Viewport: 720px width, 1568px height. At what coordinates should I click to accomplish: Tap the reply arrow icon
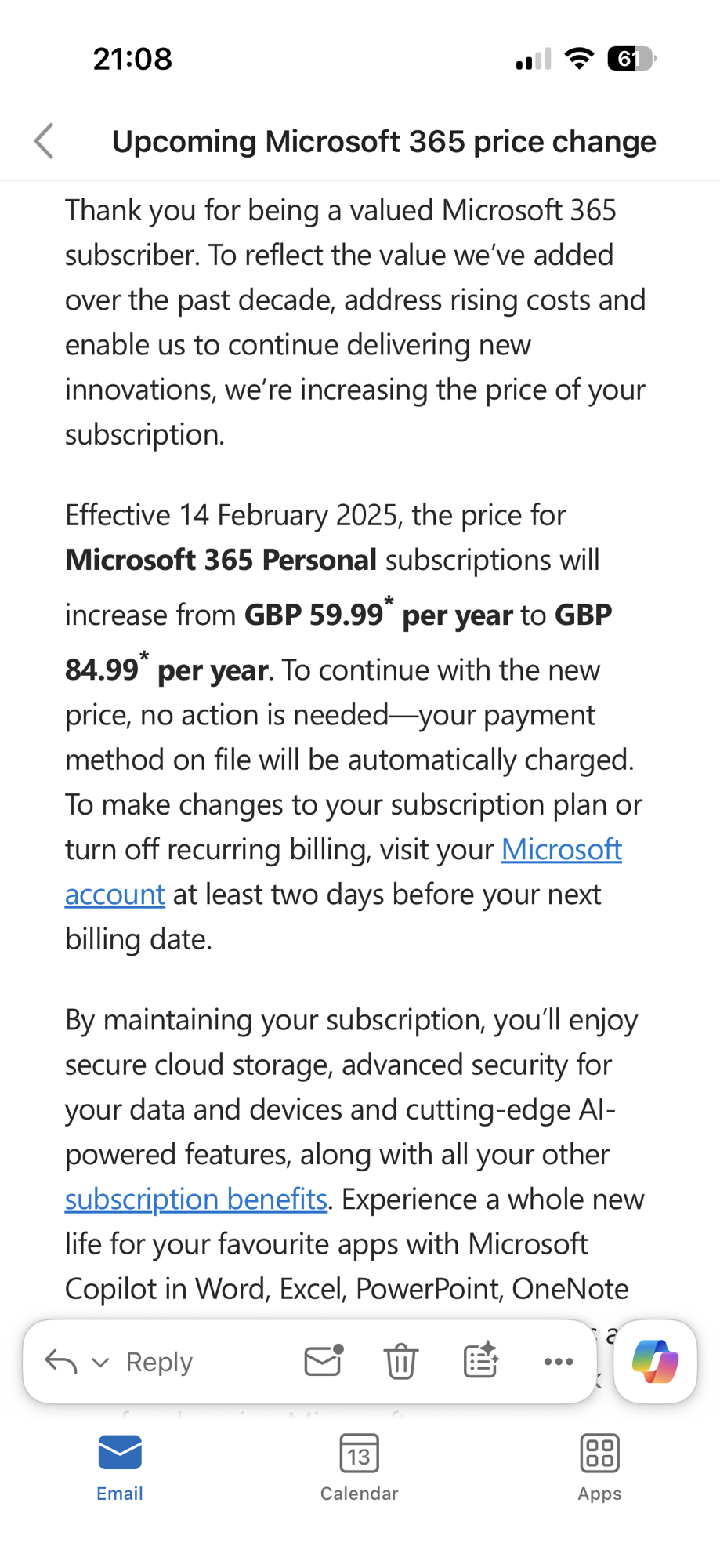(x=61, y=1362)
